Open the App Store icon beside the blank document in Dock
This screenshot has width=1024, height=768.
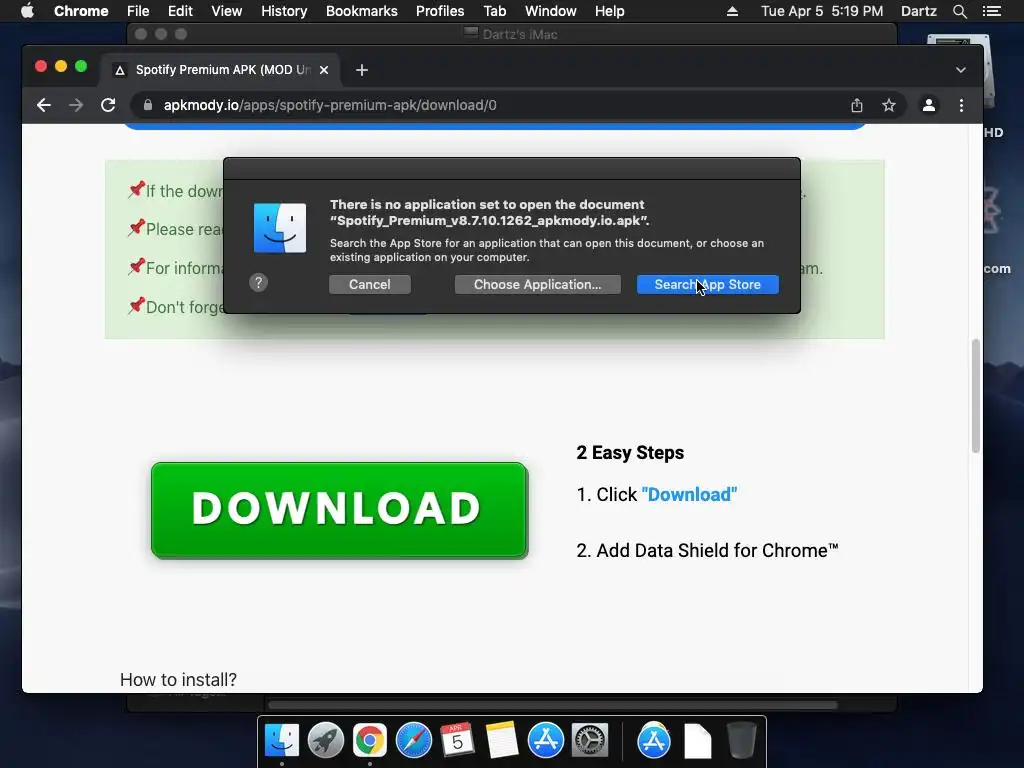click(654, 741)
